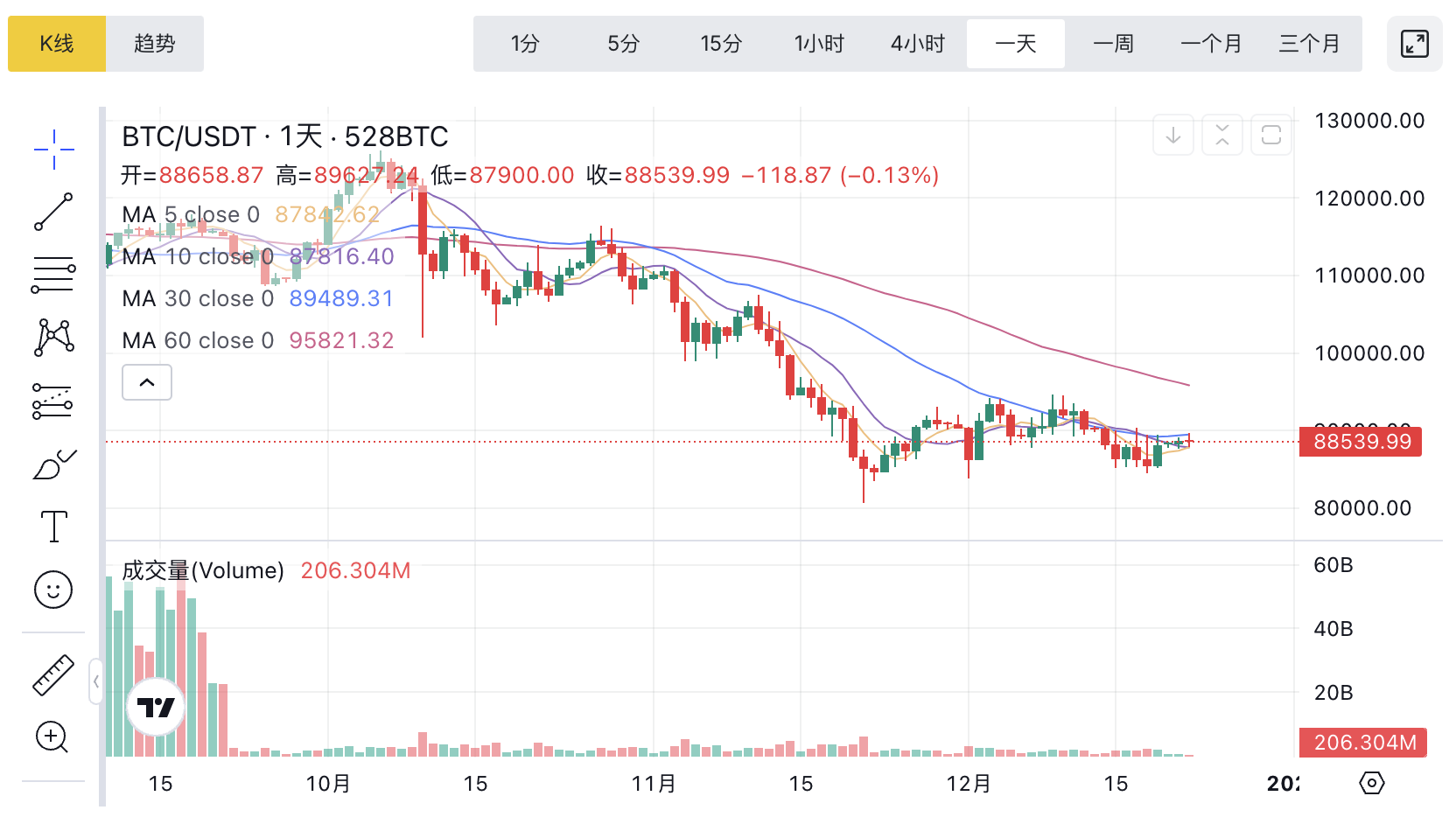
Task: Select the text annotation tool
Action: (x=53, y=527)
